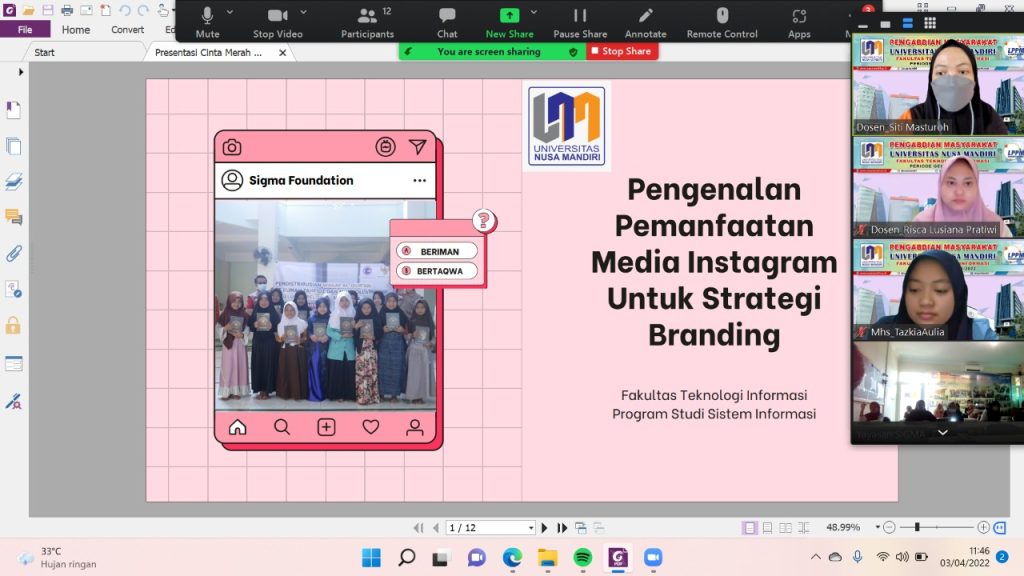Enable single page view mode
Viewport: 1024px width, 576px height.
(749, 528)
